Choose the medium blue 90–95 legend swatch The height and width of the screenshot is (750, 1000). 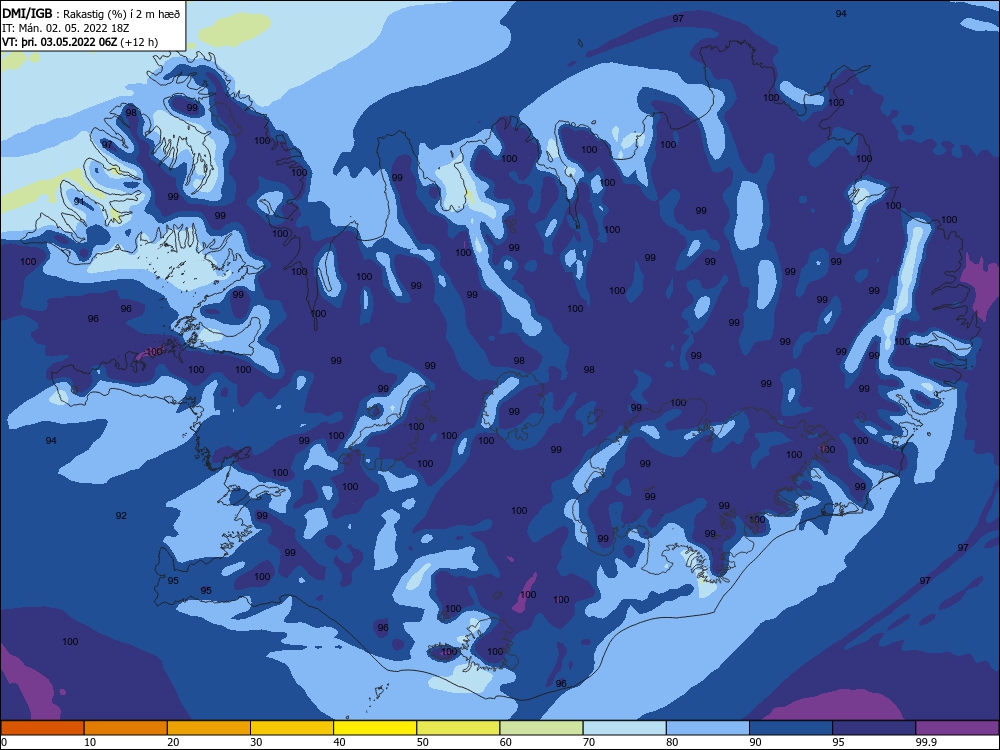pos(791,728)
